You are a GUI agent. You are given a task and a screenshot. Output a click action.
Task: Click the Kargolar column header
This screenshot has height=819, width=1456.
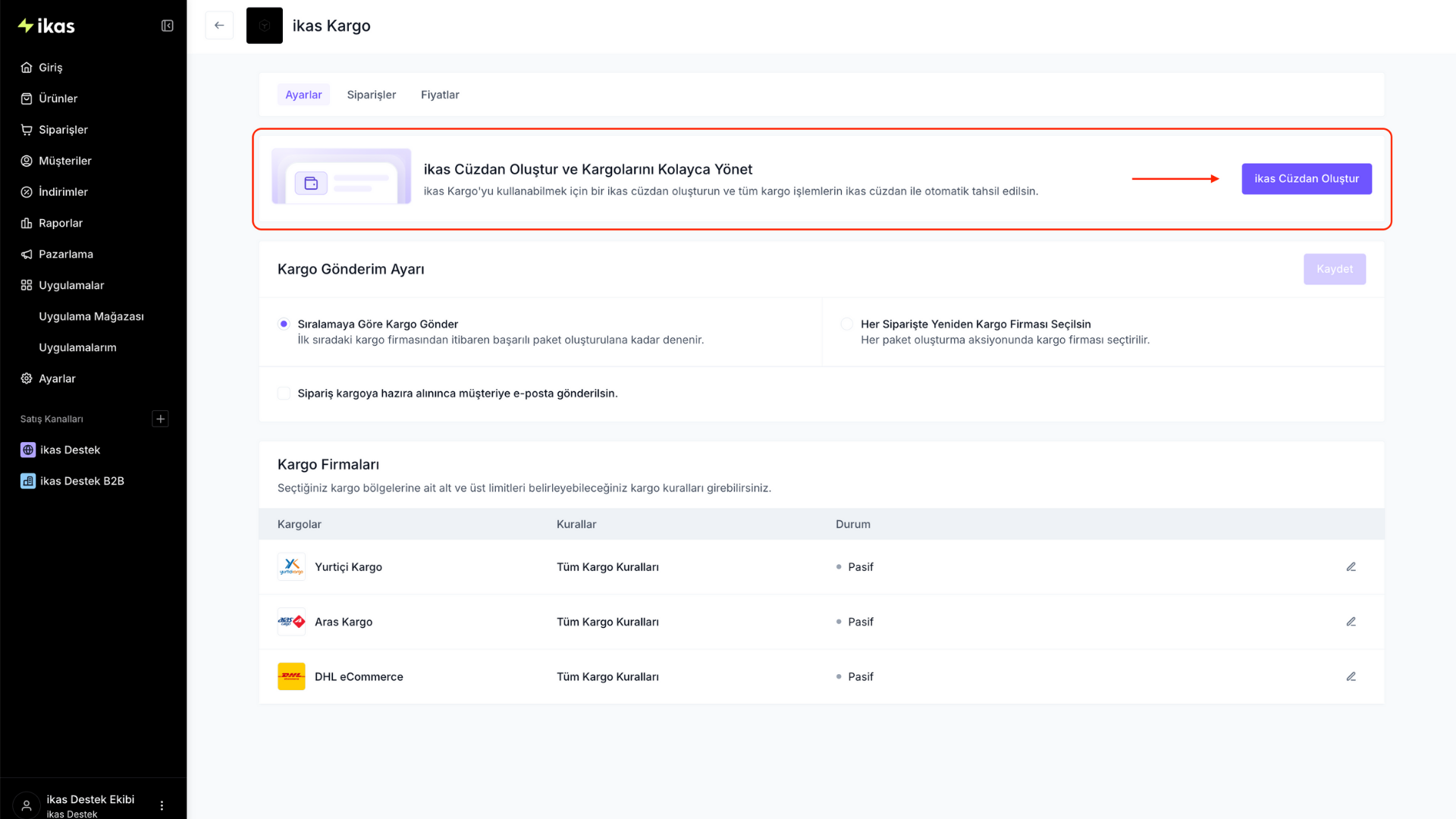click(x=300, y=524)
